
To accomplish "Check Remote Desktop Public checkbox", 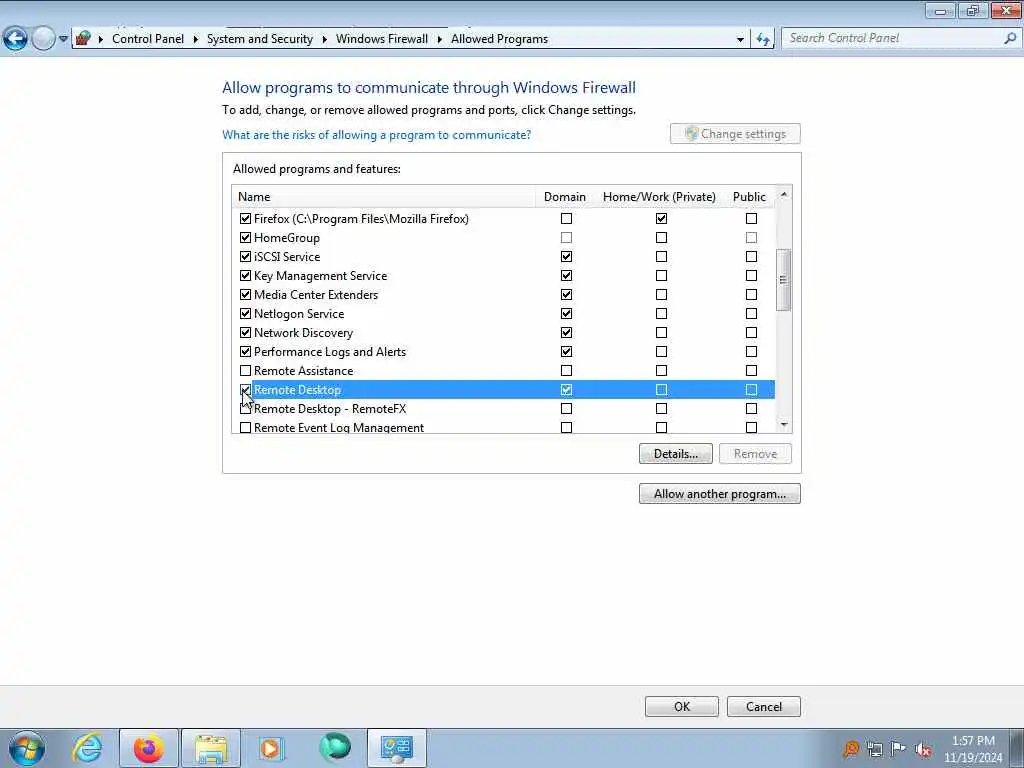I will (x=752, y=390).
